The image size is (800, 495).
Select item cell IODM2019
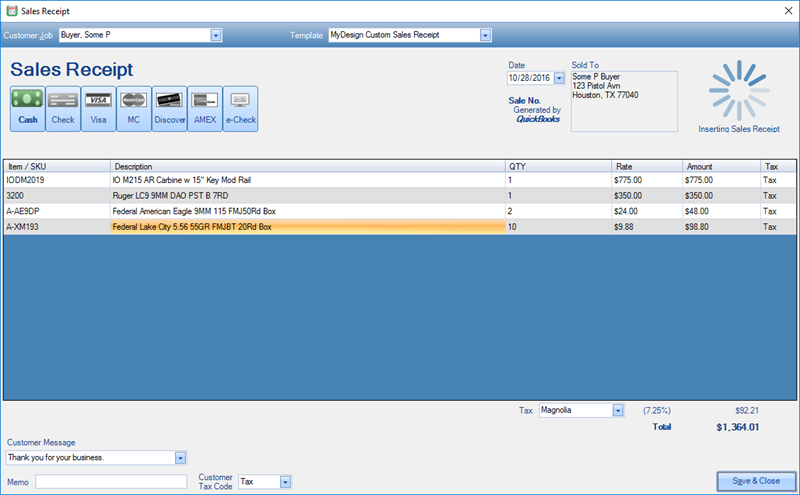(57, 180)
